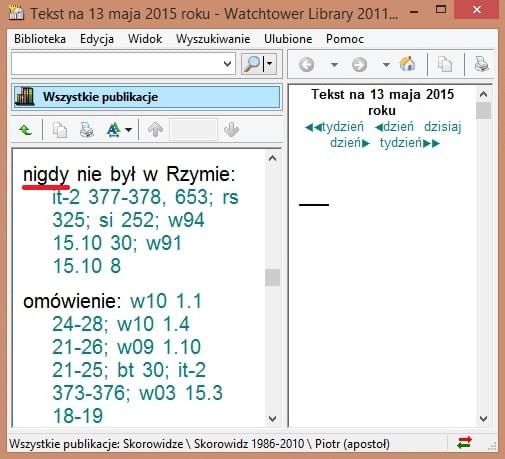Open reference w10 1.1 24-28
This screenshot has height=459, width=505.
point(127,312)
